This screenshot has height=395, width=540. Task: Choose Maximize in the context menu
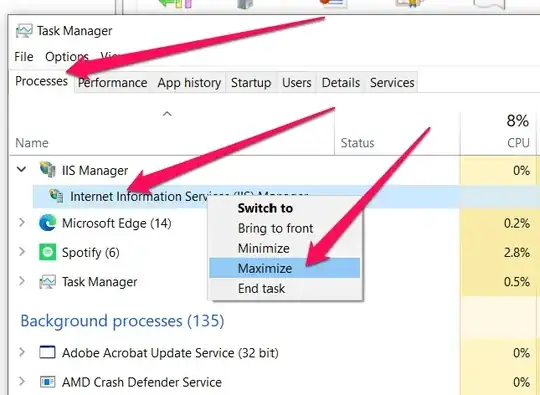(x=284, y=268)
